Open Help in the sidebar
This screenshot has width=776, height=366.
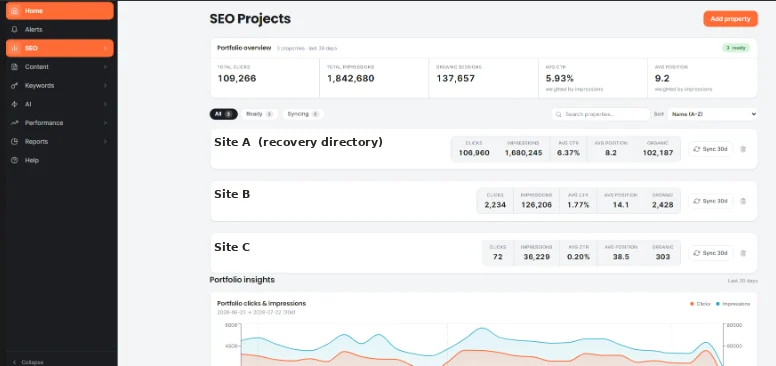point(60,160)
